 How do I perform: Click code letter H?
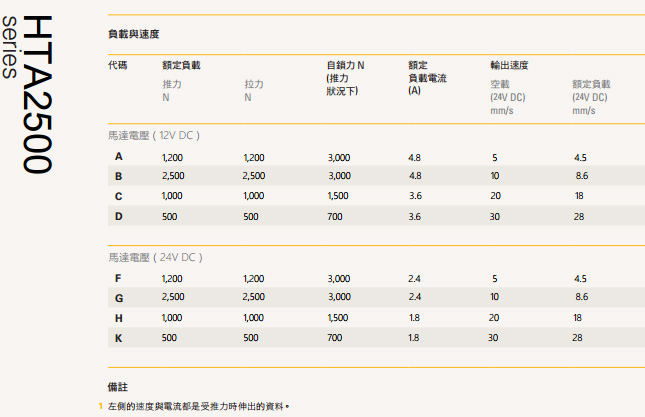tap(118, 318)
